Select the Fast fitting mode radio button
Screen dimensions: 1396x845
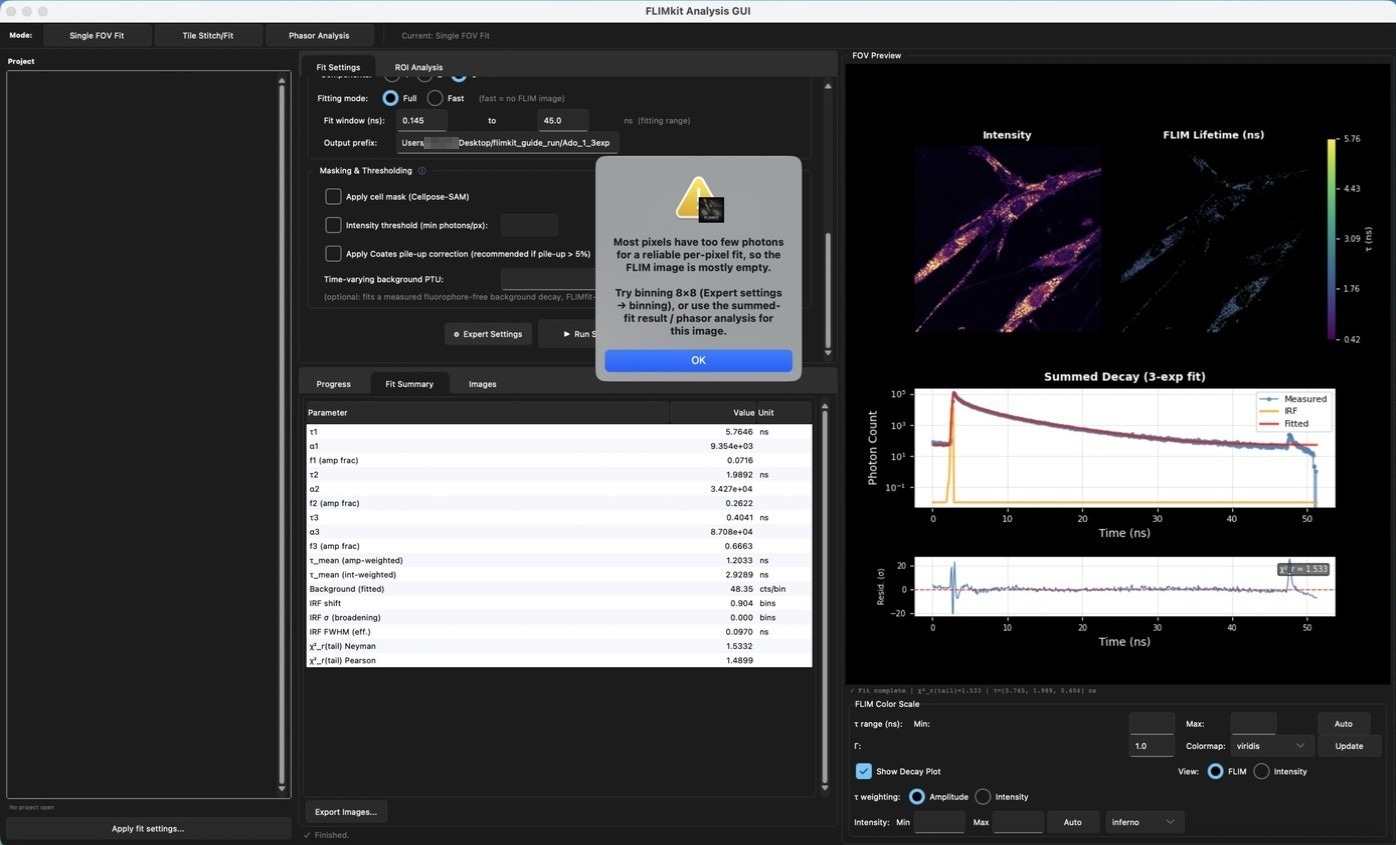coord(435,98)
